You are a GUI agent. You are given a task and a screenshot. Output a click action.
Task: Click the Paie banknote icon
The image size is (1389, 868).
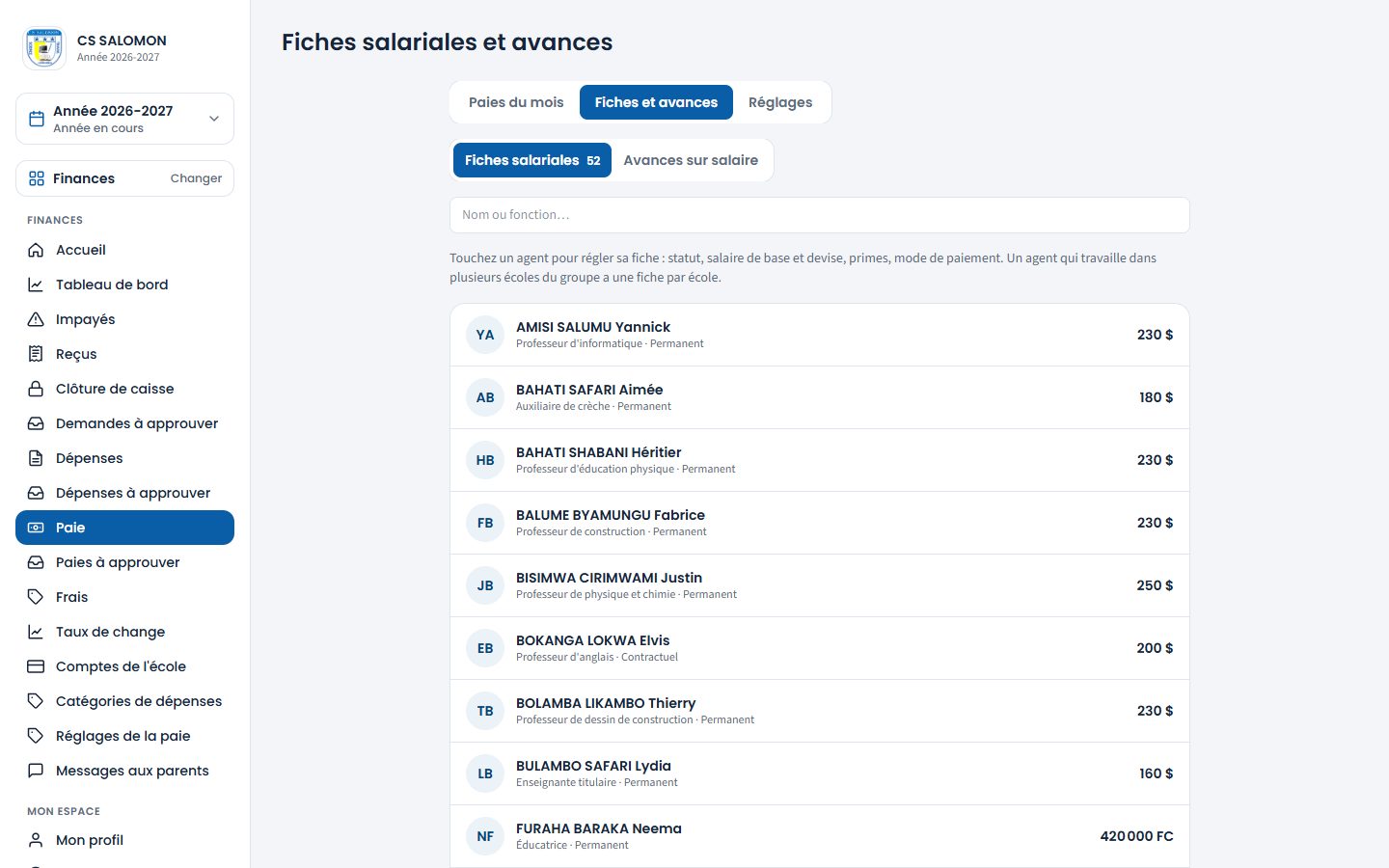pos(36,528)
